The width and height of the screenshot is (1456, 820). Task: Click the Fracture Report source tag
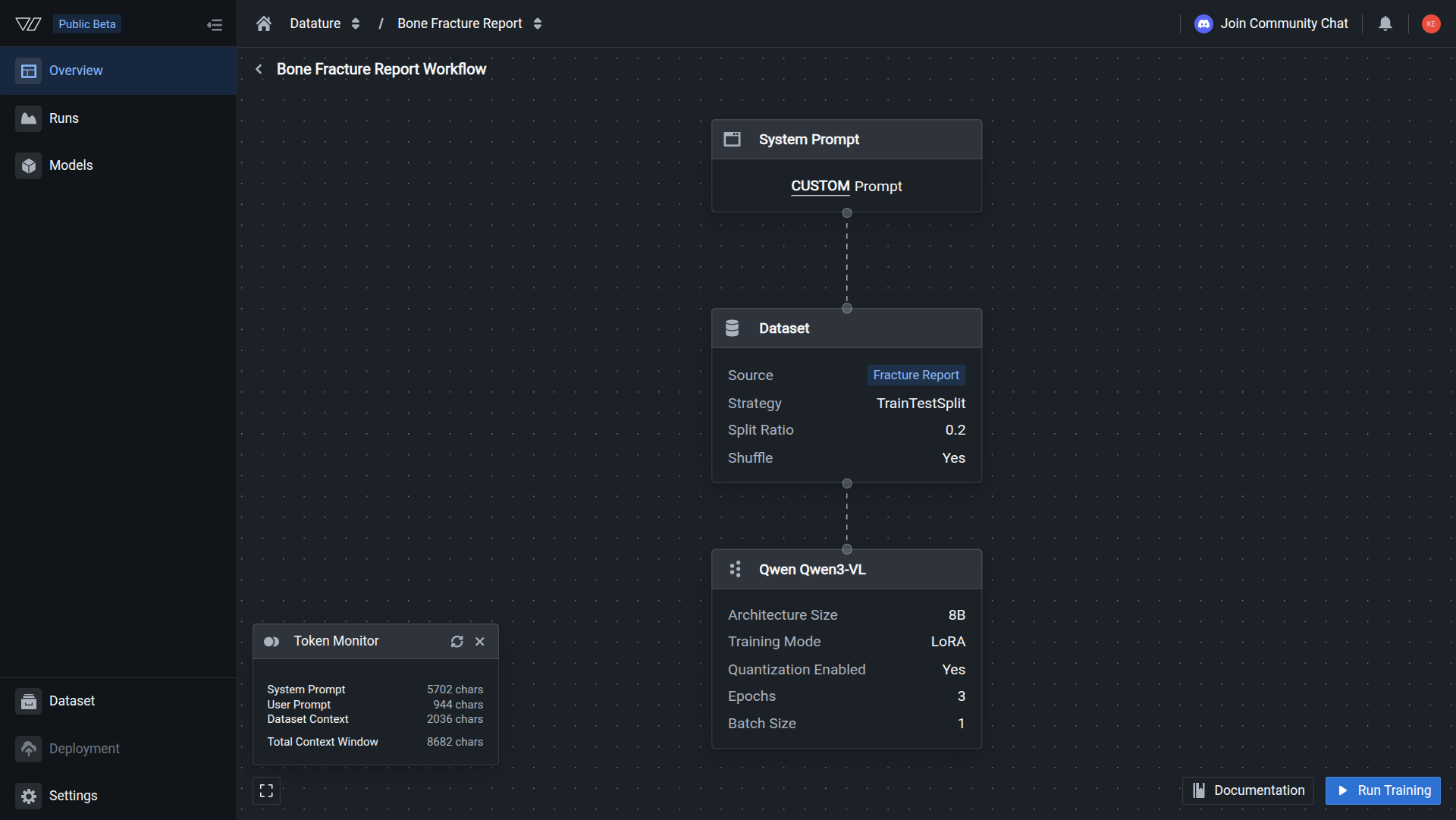pos(916,375)
